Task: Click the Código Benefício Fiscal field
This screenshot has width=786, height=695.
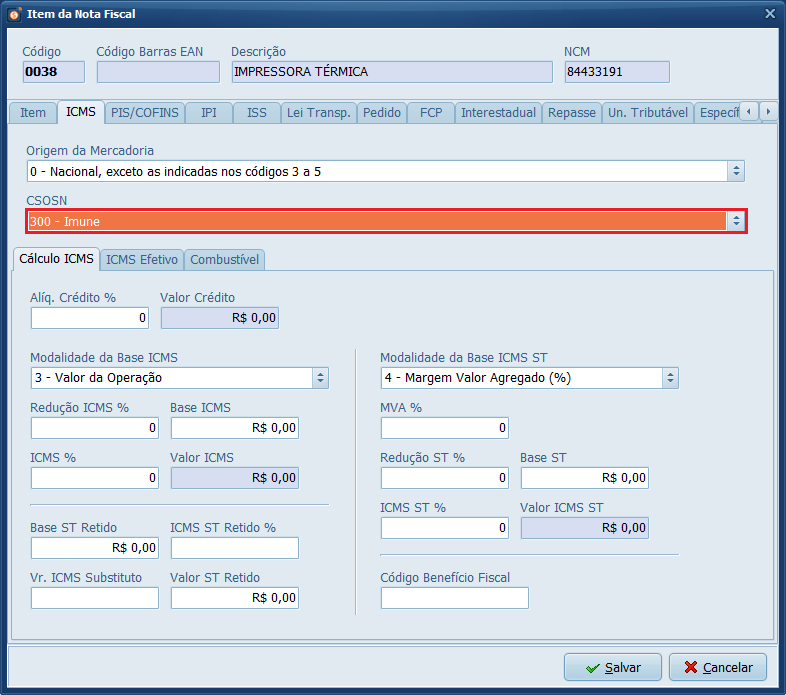Action: click(x=454, y=598)
